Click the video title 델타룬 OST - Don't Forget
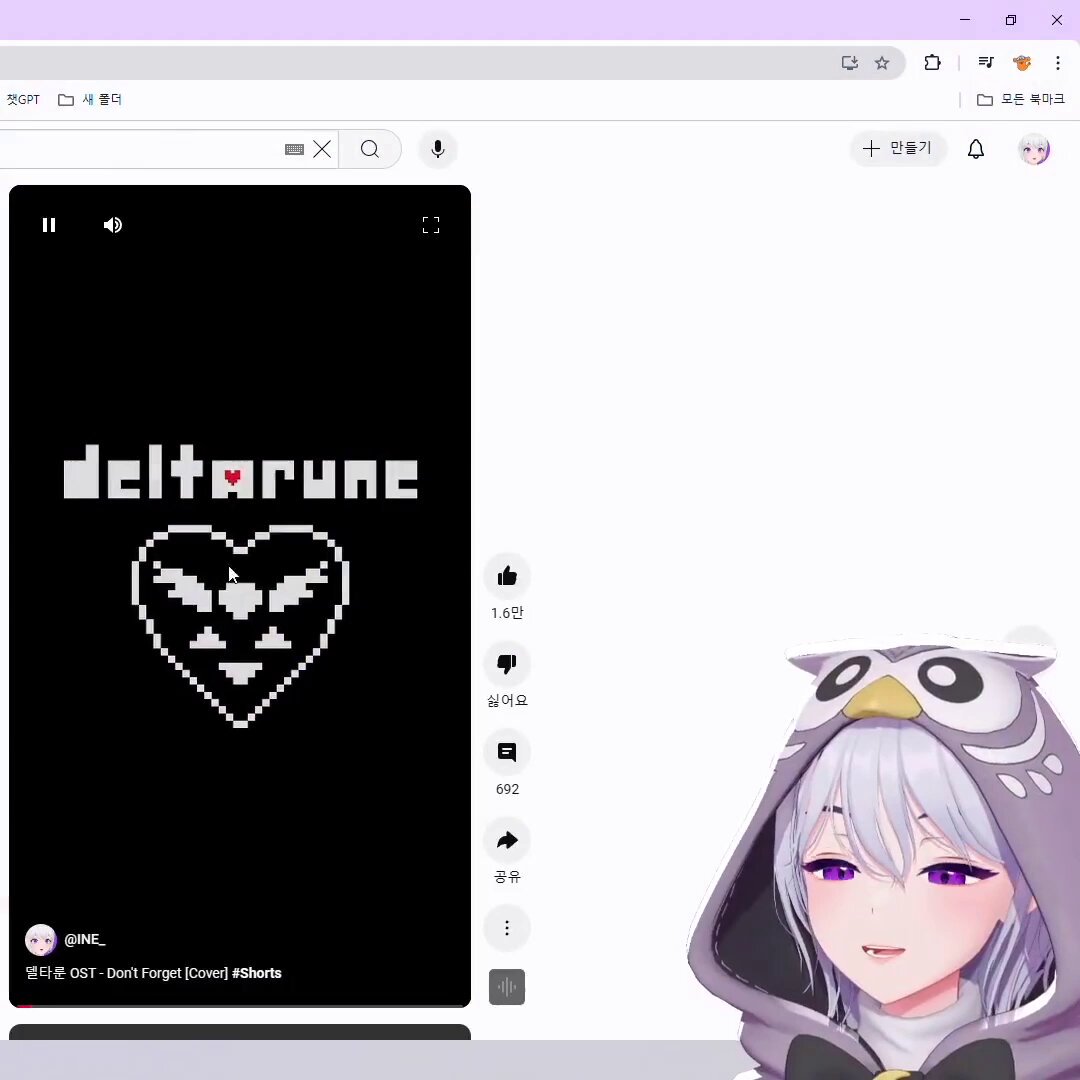 point(127,973)
